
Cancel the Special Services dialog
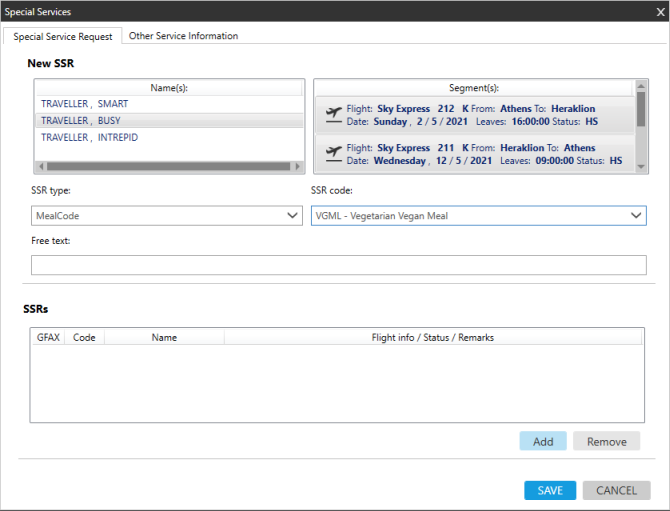click(616, 490)
